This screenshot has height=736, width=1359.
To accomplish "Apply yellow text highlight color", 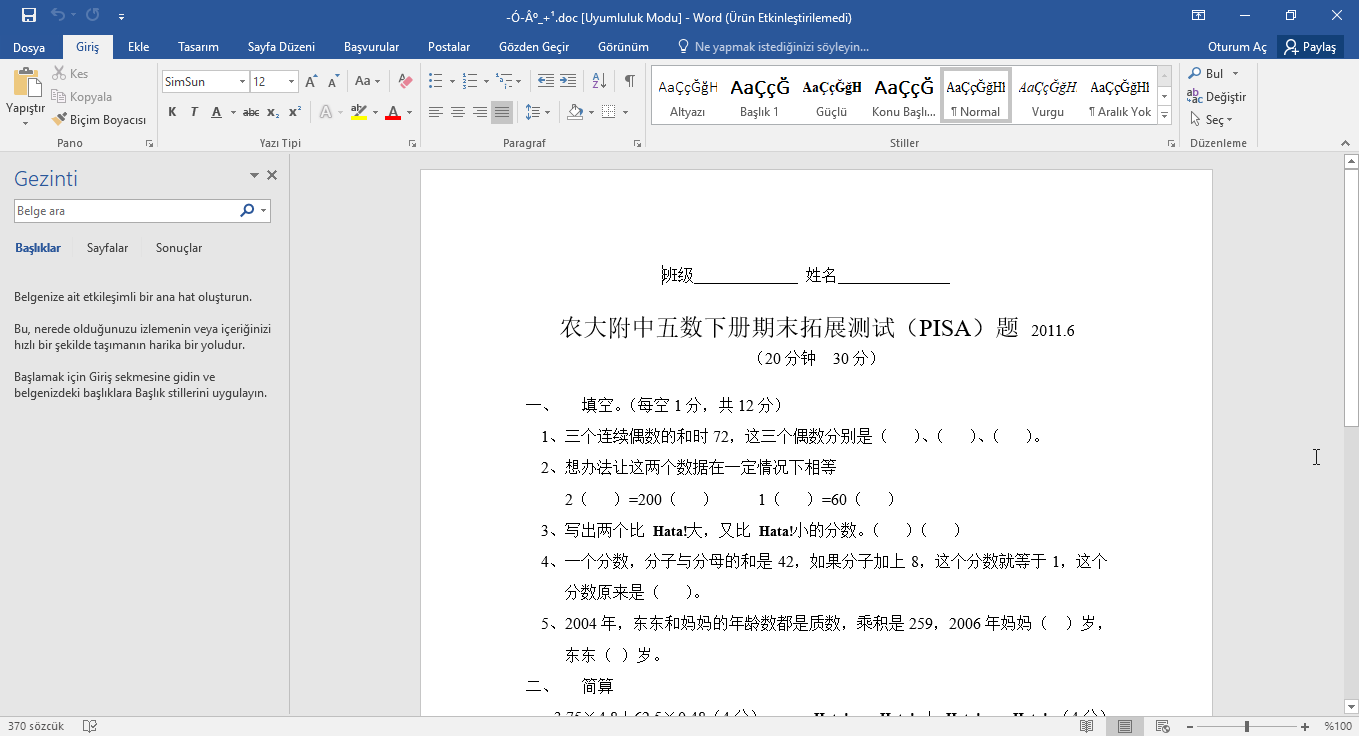I will pyautogui.click(x=358, y=112).
